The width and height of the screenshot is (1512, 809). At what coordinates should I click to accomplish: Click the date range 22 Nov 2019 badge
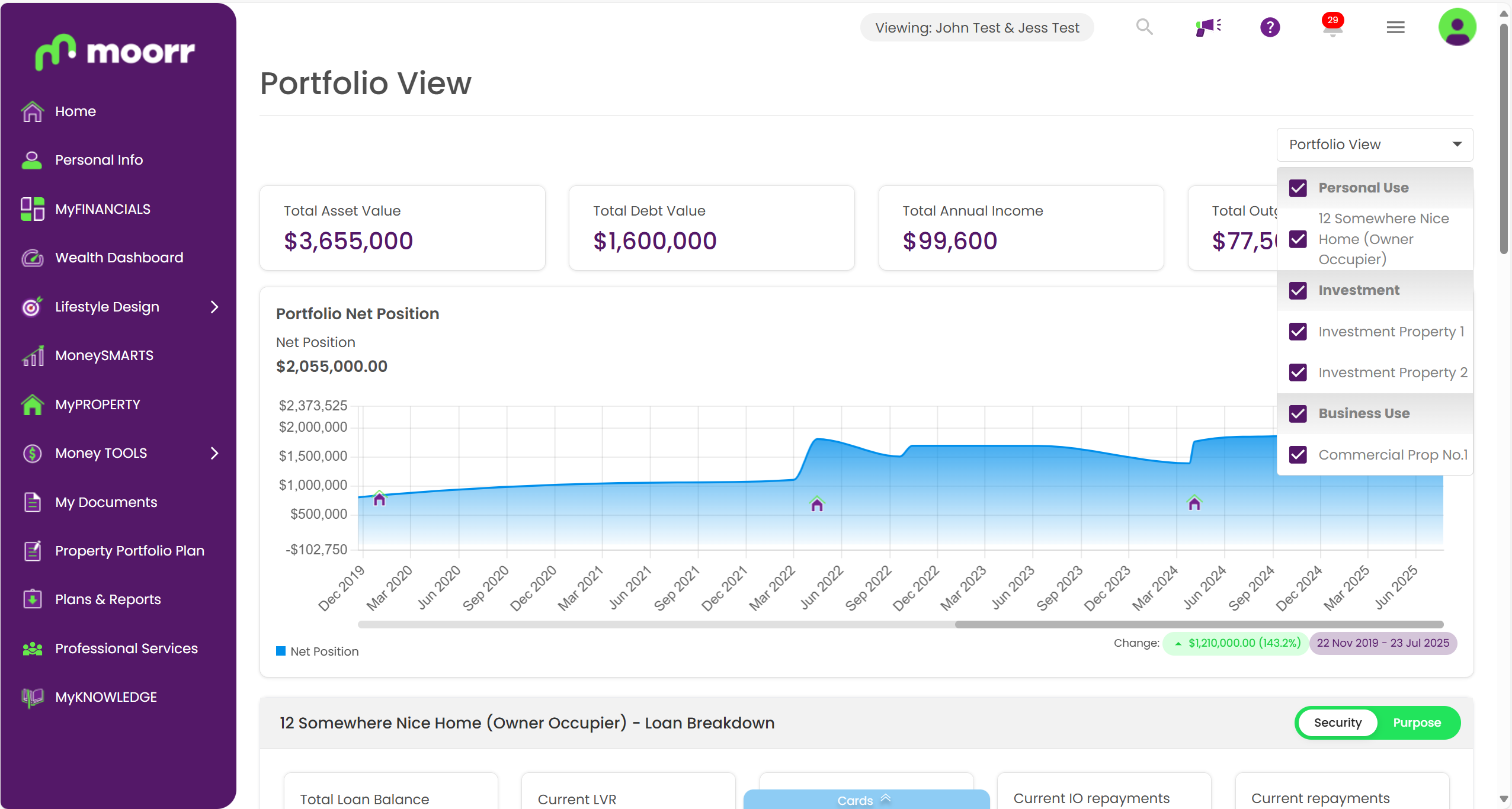click(x=1382, y=643)
